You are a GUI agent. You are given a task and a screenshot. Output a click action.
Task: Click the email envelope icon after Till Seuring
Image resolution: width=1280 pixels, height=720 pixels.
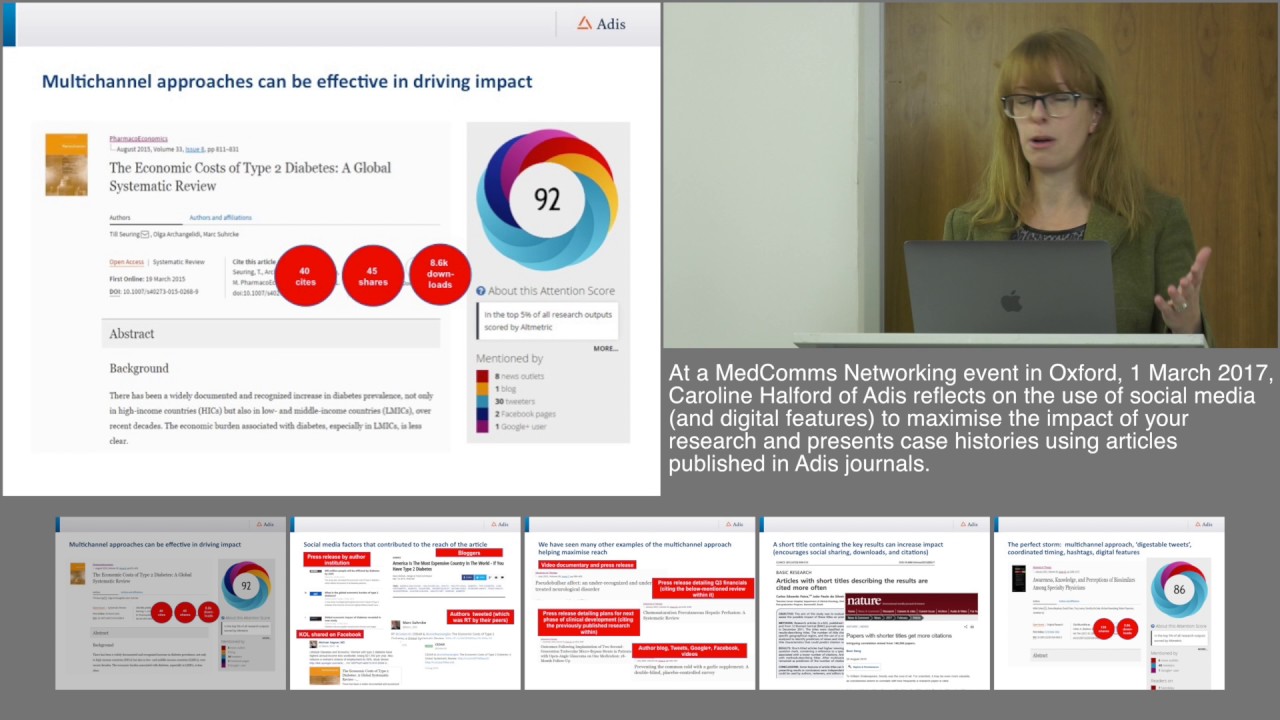coord(144,234)
